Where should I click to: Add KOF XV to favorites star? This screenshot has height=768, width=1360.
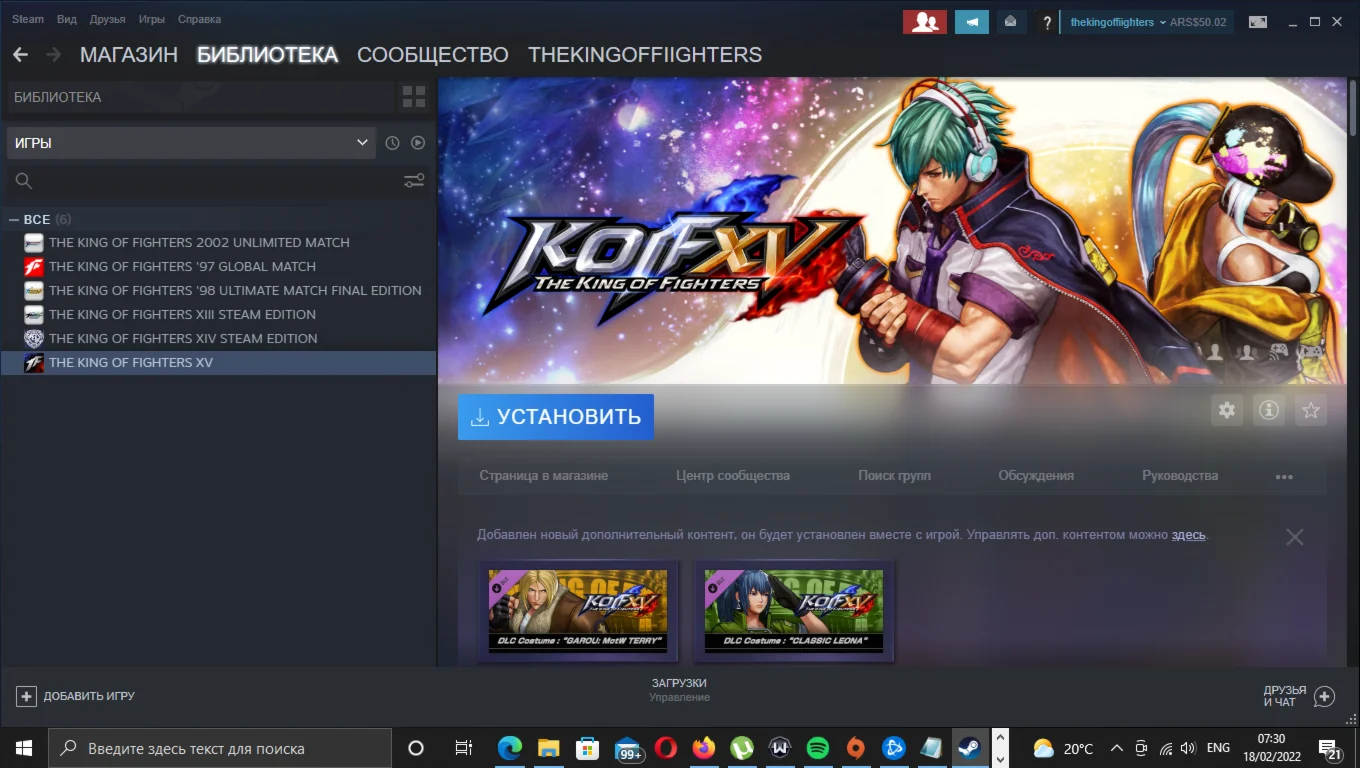1311,410
